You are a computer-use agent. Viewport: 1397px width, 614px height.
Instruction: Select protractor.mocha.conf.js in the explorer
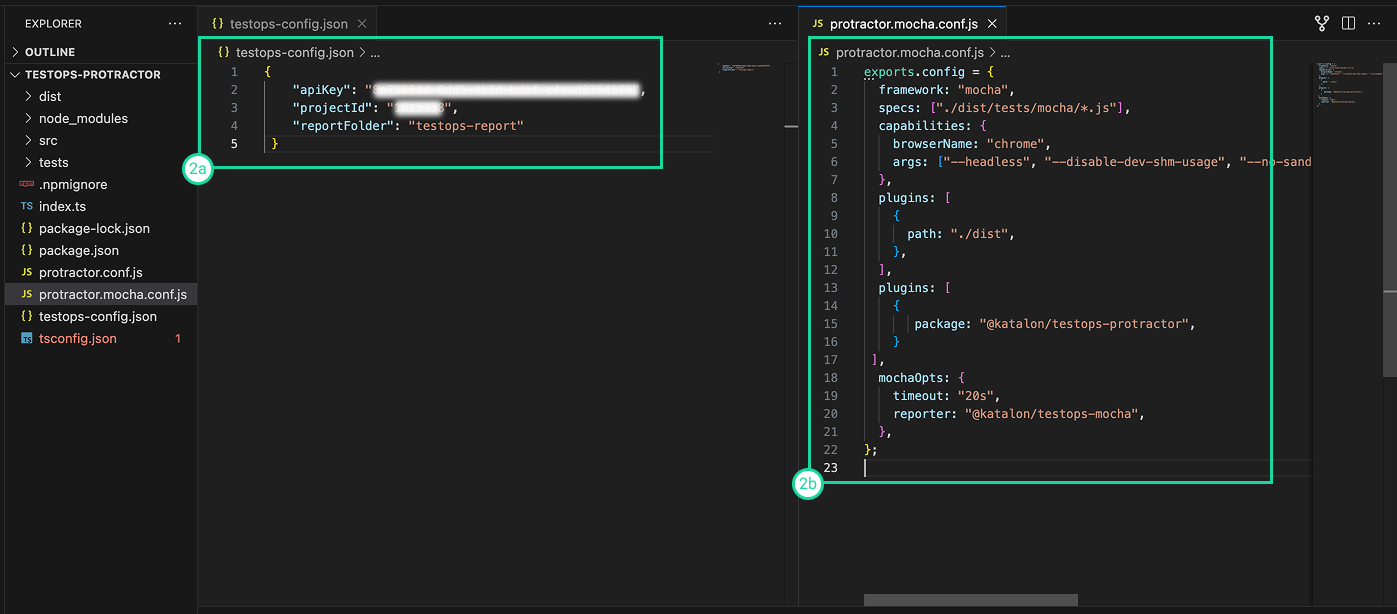[x=100, y=294]
